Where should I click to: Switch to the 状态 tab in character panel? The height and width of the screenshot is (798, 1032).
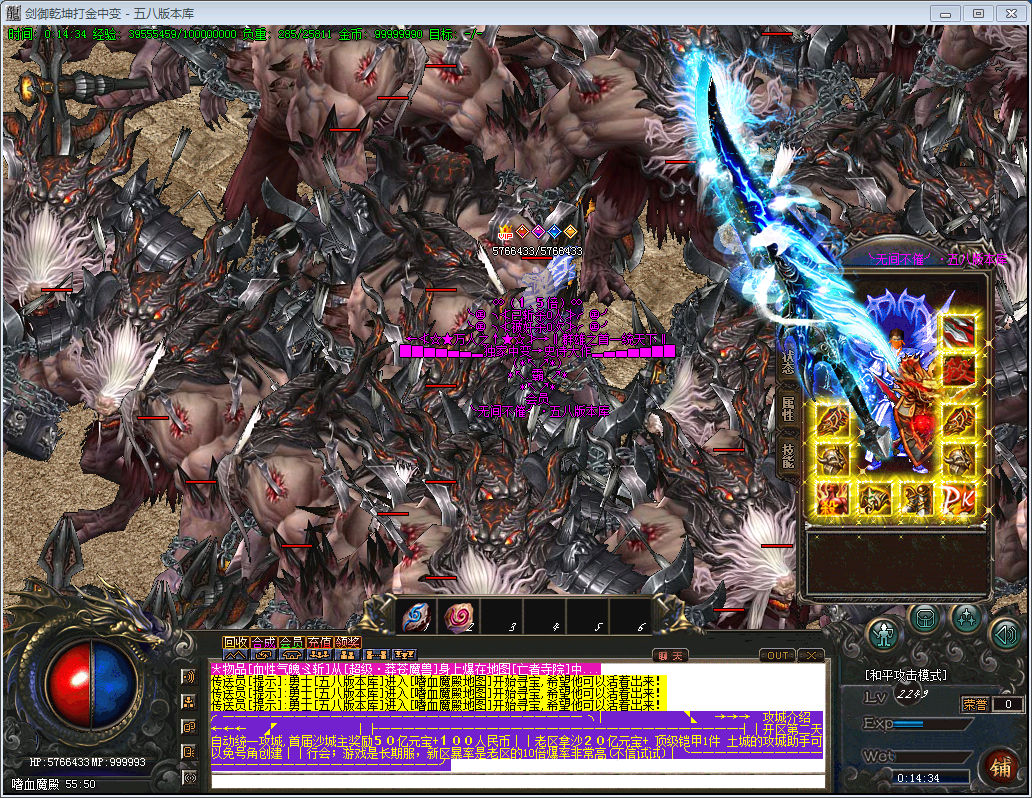787,361
